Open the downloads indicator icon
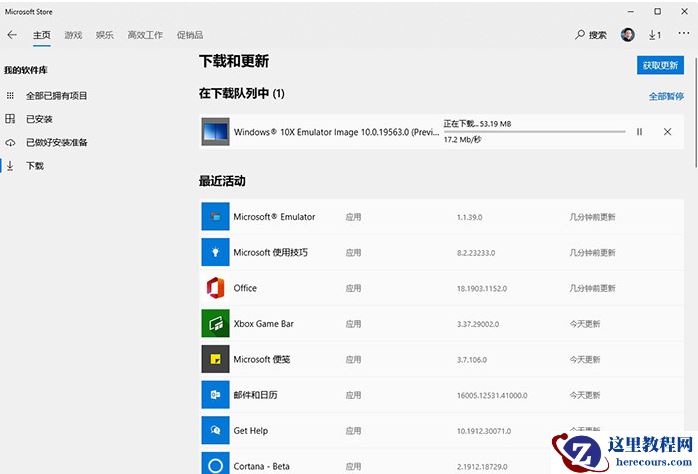This screenshot has width=698, height=474. 654,35
